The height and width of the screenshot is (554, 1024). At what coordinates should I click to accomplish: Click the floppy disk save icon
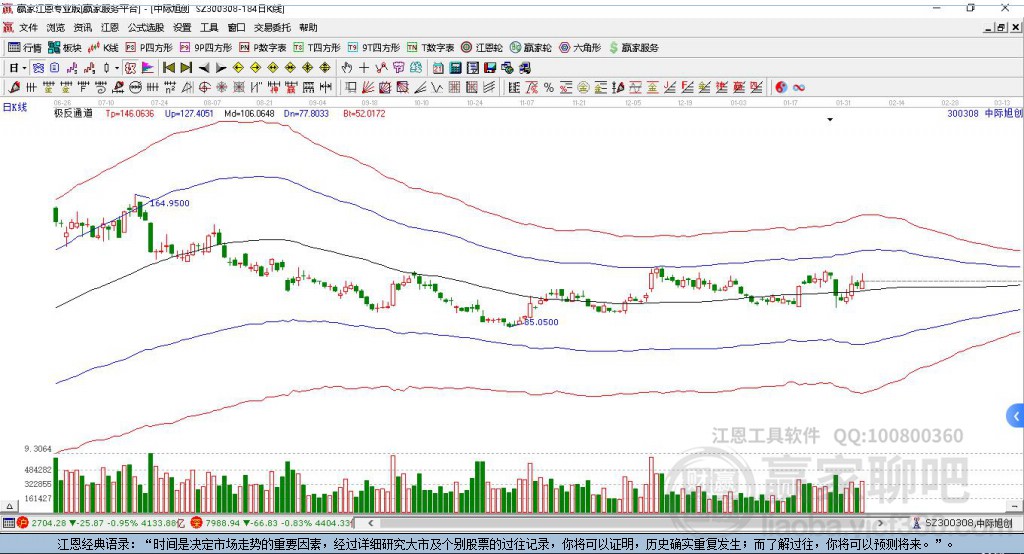(x=490, y=68)
